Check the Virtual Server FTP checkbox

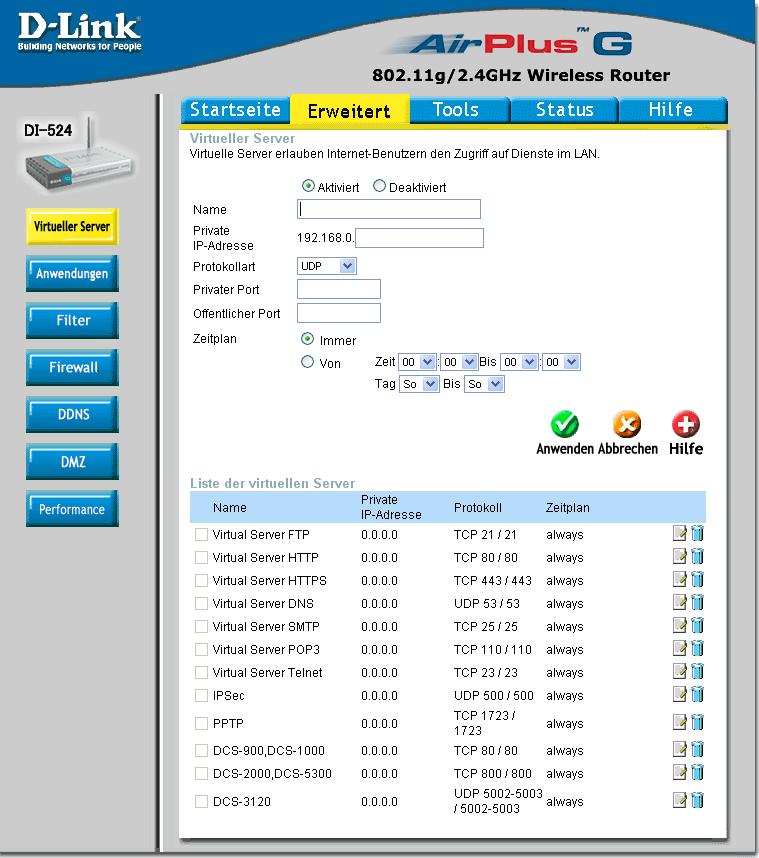click(201, 535)
